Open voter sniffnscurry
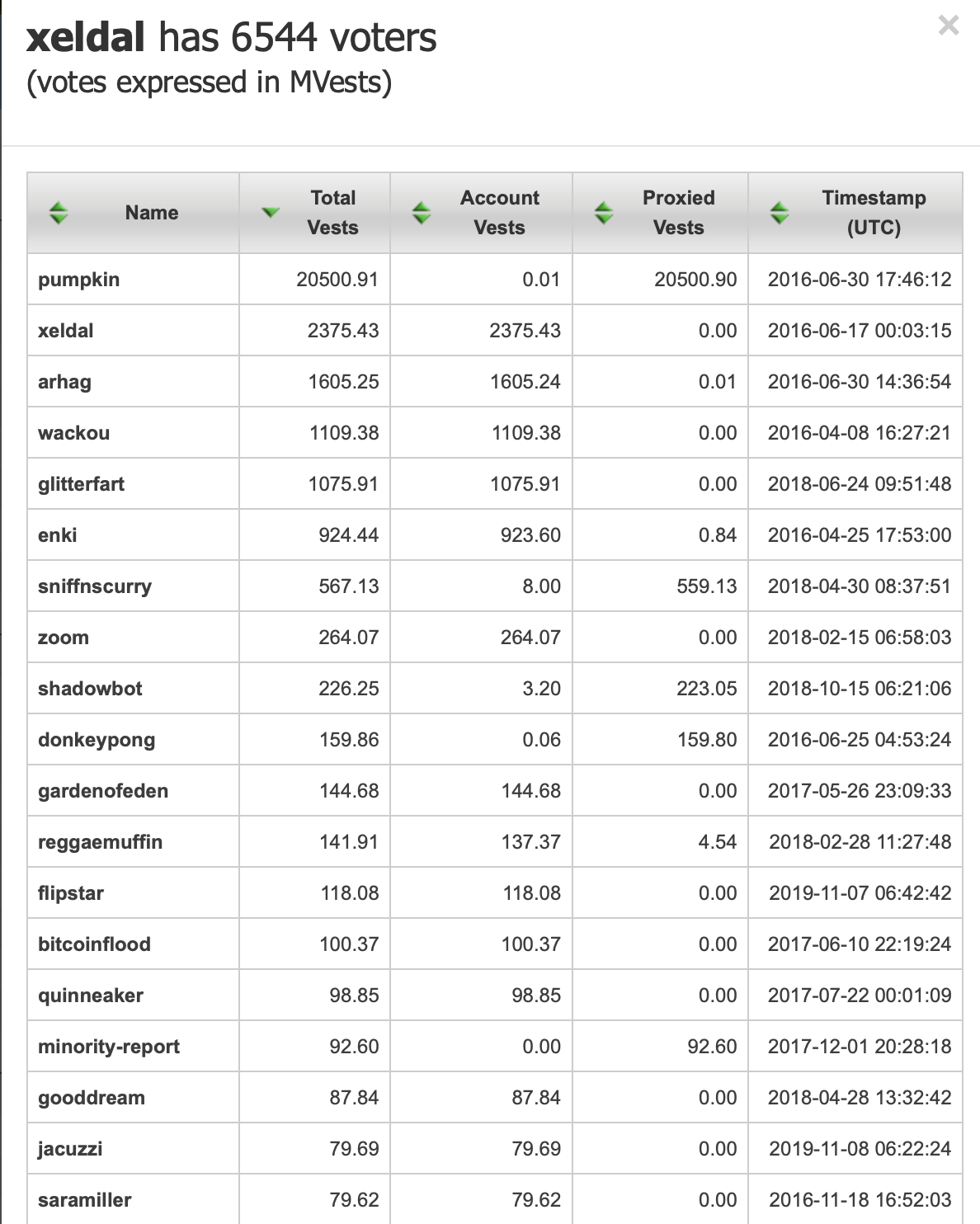The width and height of the screenshot is (980, 1224). click(x=95, y=586)
